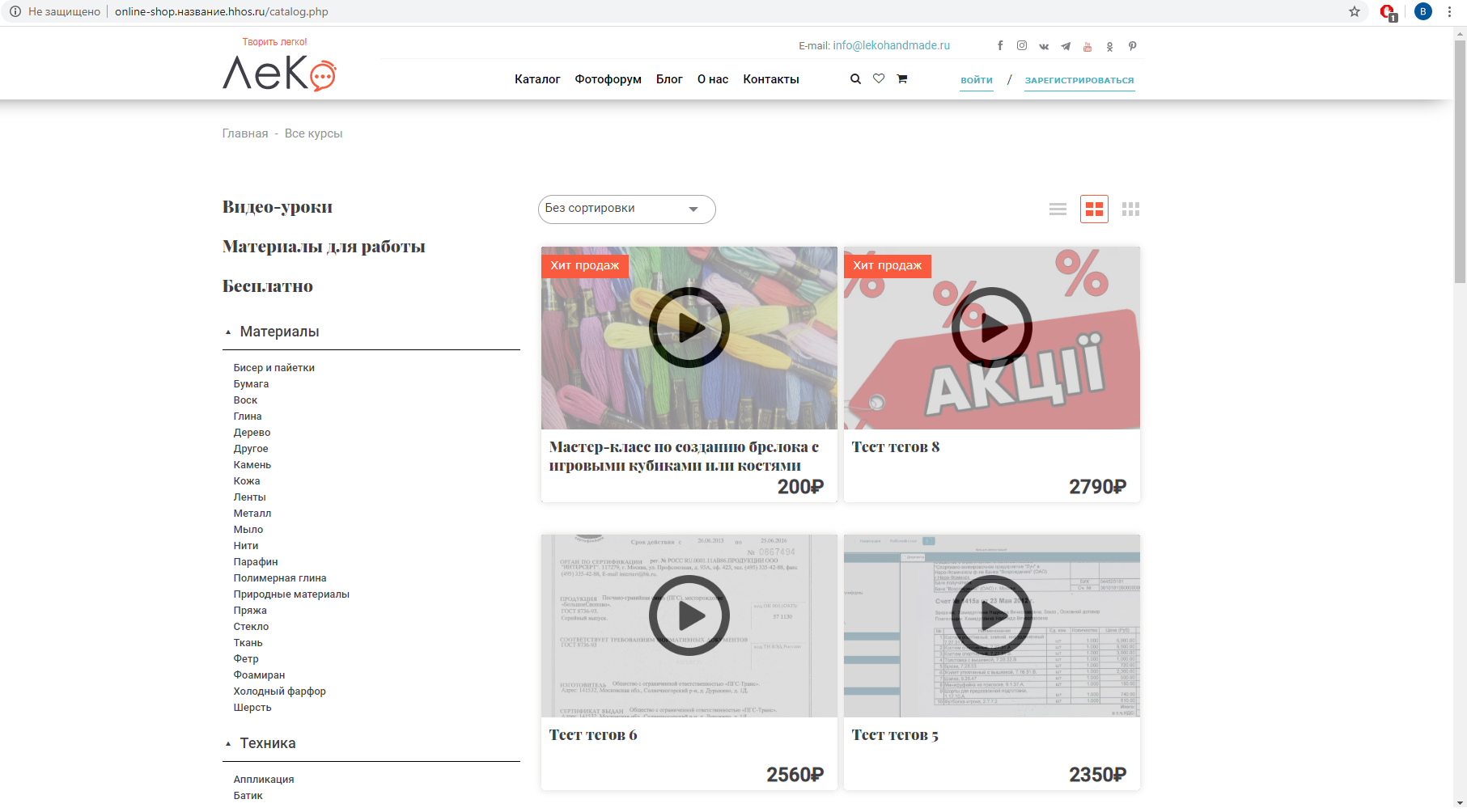
Task: Click the 2560₽ price
Action: (x=795, y=775)
